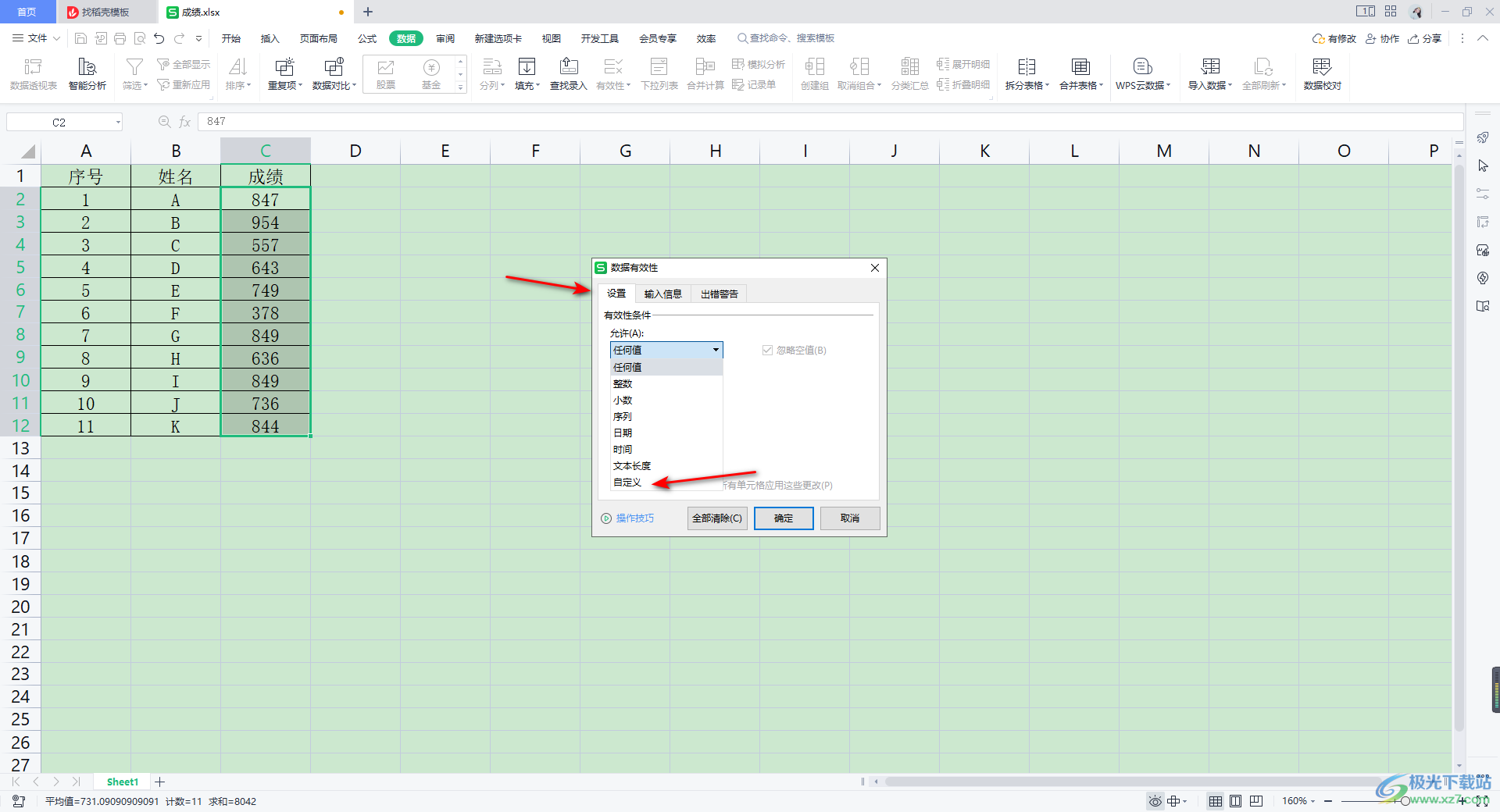Open the 查找录入 lookup entry tool

569,74
